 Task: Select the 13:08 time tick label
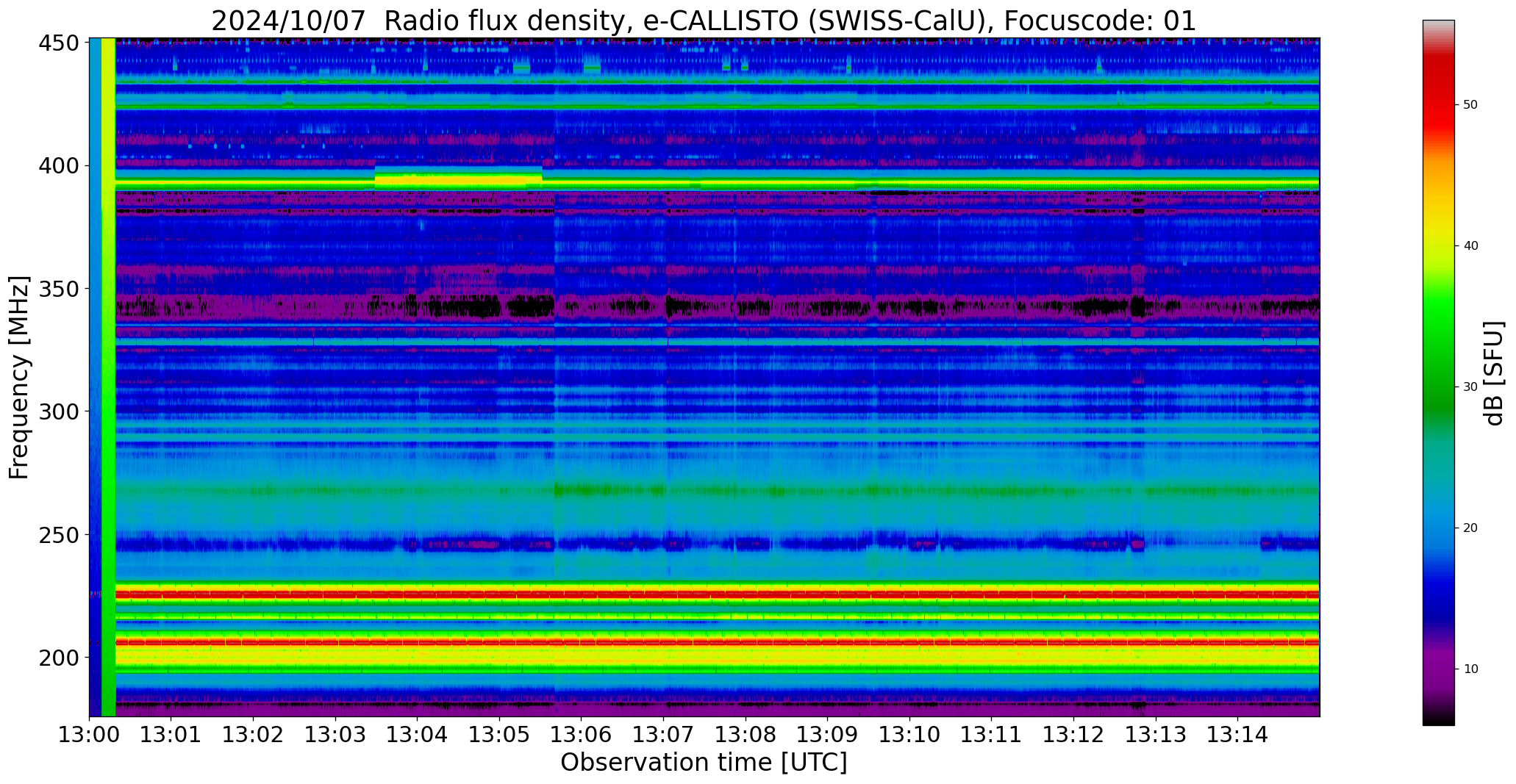[746, 734]
